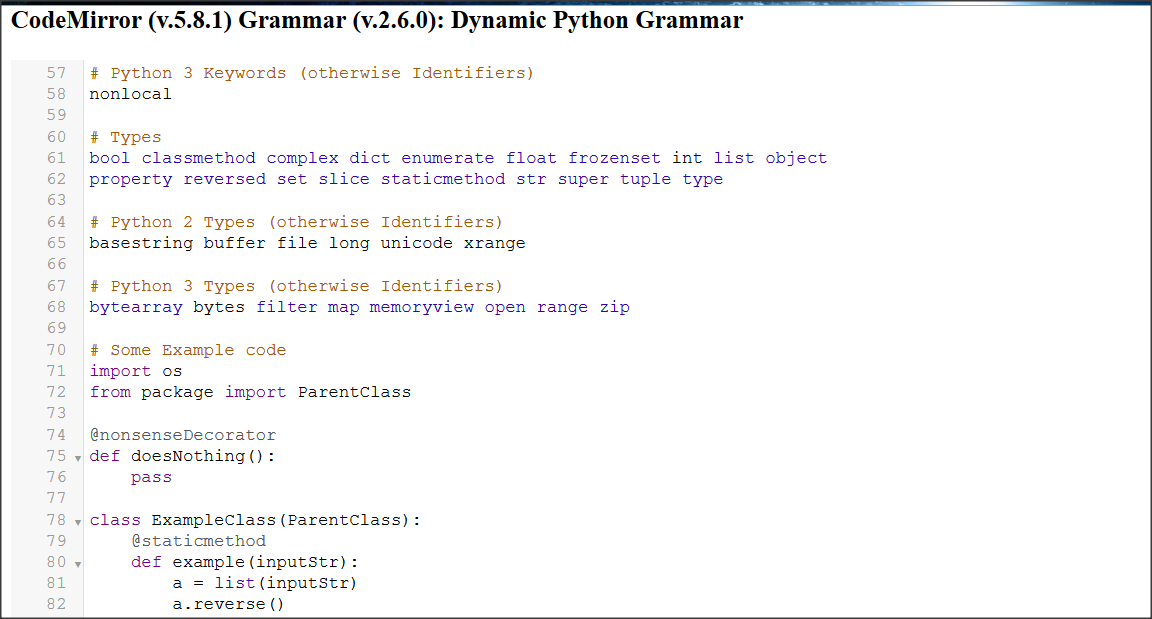The width and height of the screenshot is (1152, 619).
Task: Click the 'open' keyword on line 68
Action: (505, 308)
